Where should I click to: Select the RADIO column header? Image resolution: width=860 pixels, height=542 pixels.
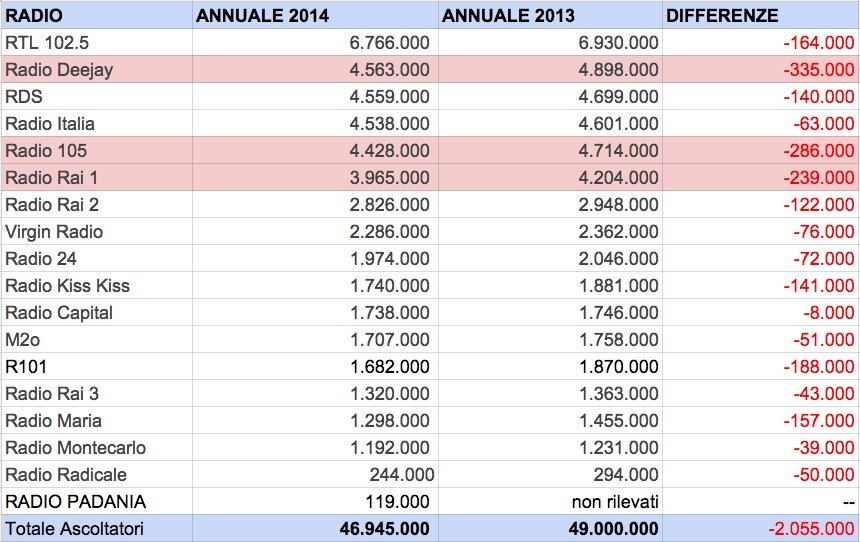pyautogui.click(x=33, y=15)
